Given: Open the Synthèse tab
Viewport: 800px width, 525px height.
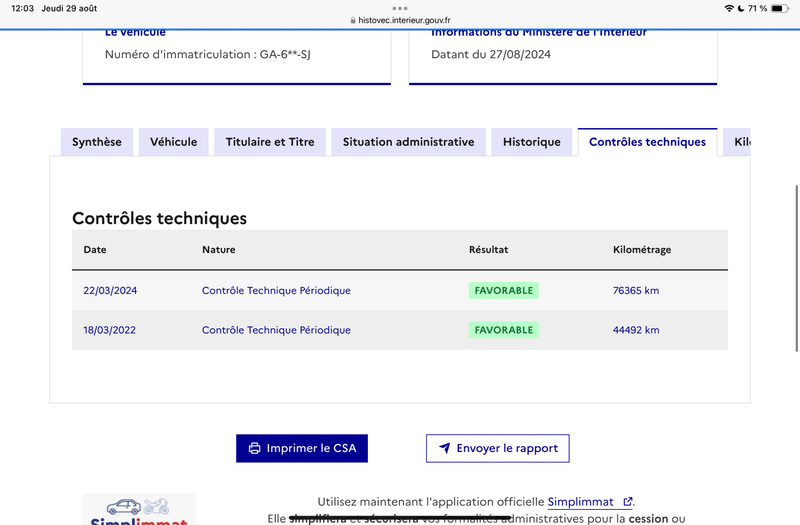Looking at the screenshot, I should [97, 142].
